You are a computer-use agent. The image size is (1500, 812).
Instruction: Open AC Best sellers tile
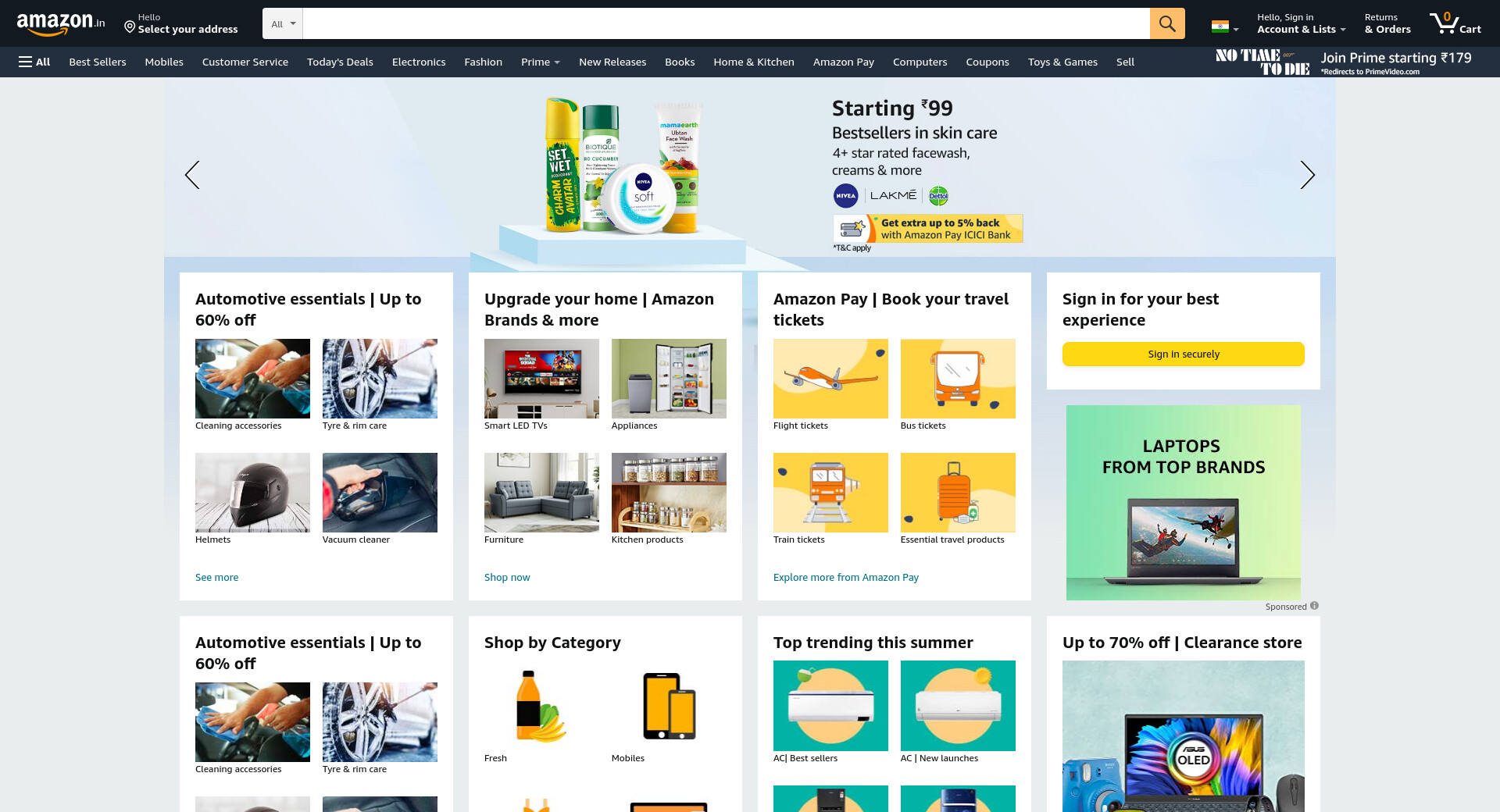point(830,706)
